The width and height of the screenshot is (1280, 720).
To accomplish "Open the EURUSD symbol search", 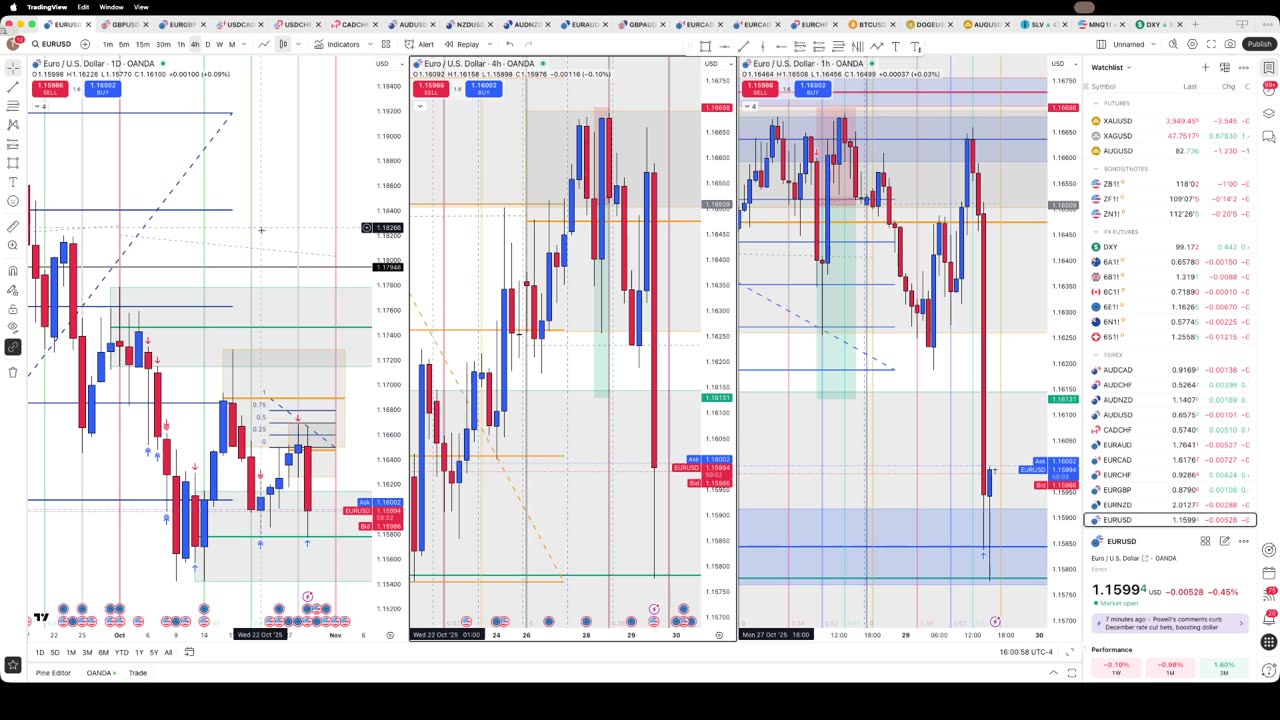I will (51, 44).
